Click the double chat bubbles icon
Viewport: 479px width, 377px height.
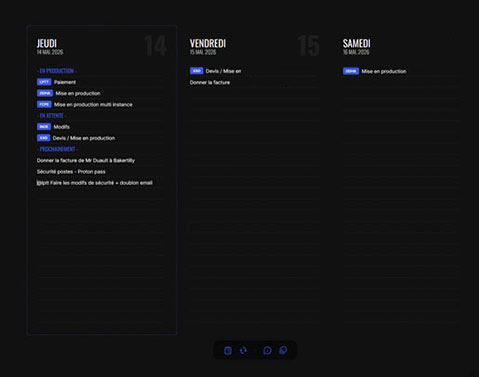pos(283,350)
